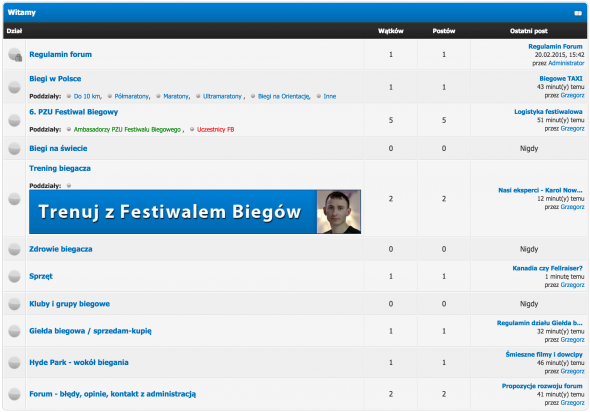
Task: Click the small bullet icon before Maratony subforum
Action: 158,96
